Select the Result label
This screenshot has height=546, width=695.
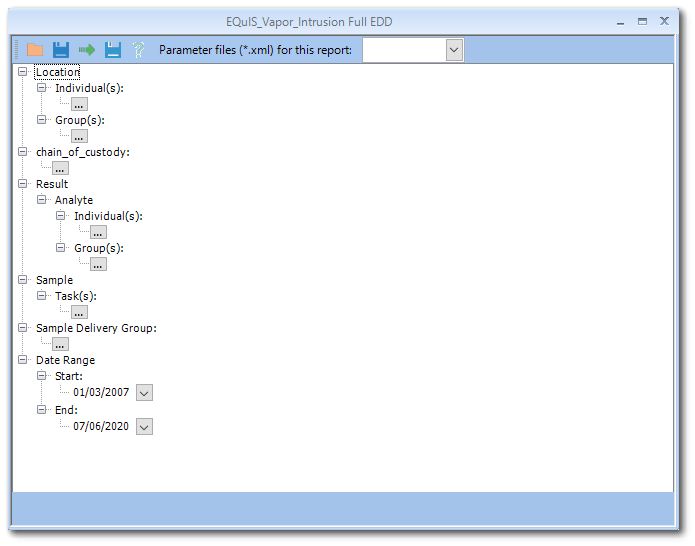point(52,184)
